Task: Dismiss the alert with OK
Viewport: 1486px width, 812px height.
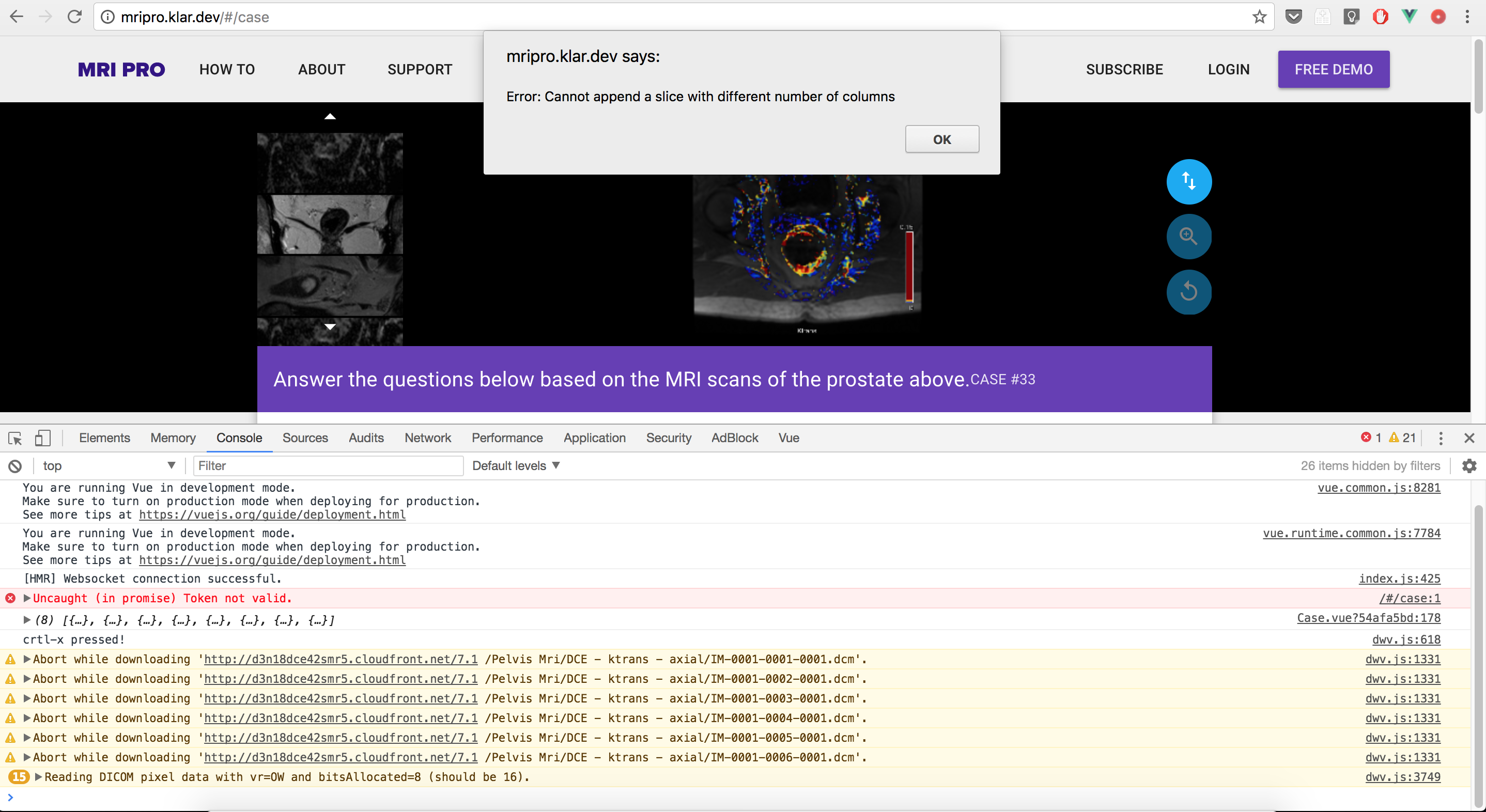Action: [x=942, y=139]
